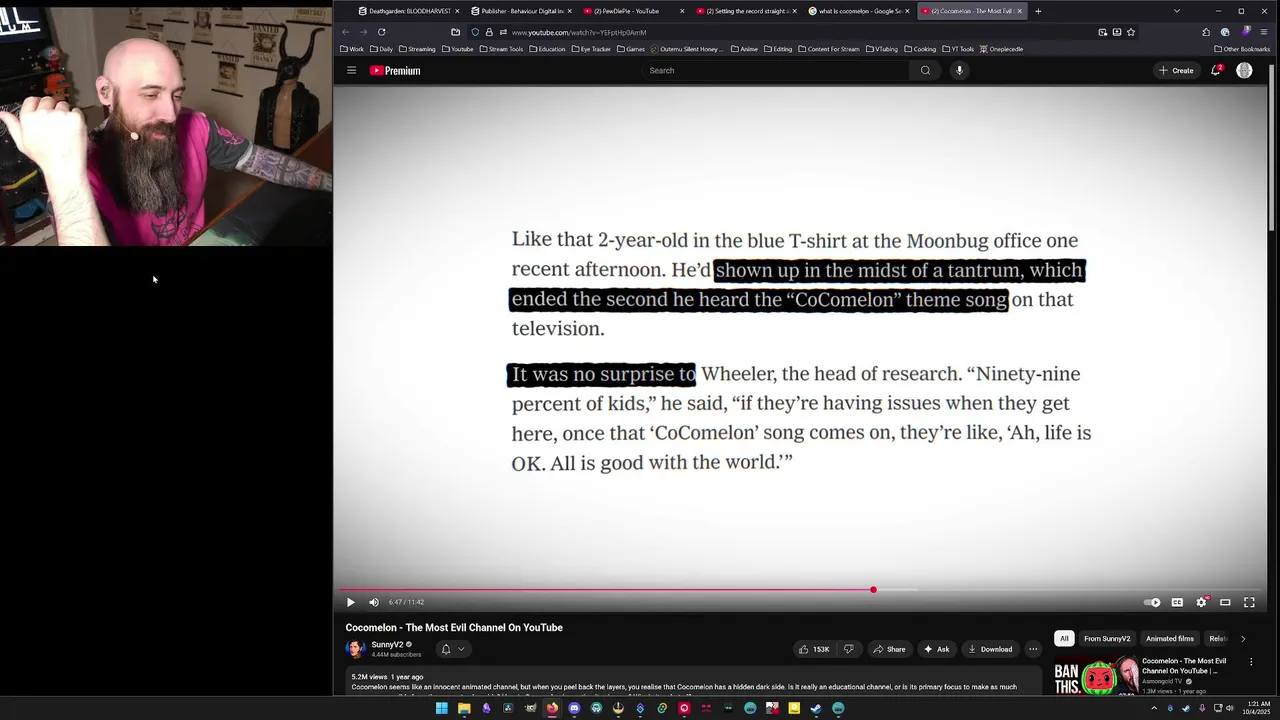1280x720 pixels.
Task: Switch to Publisher - Behaviour Digital tab
Action: (x=520, y=11)
